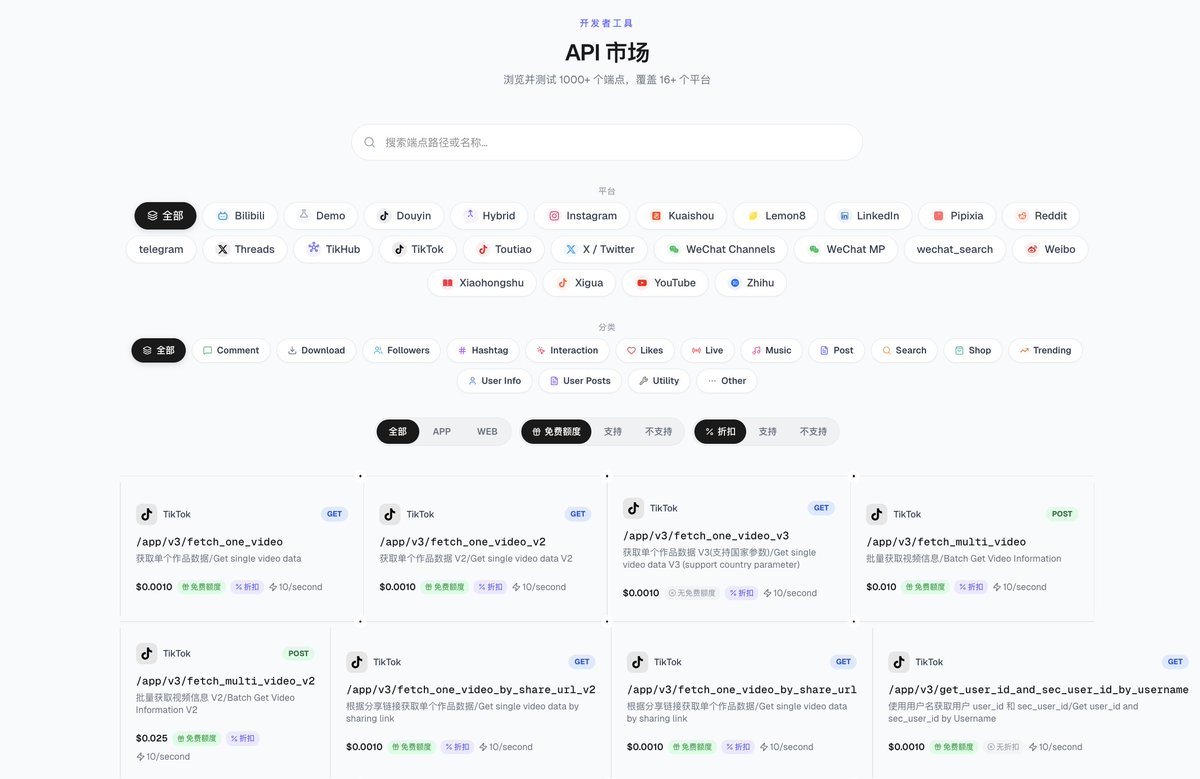Choose the WeChat MP platform
1200x779 pixels.
[846, 249]
